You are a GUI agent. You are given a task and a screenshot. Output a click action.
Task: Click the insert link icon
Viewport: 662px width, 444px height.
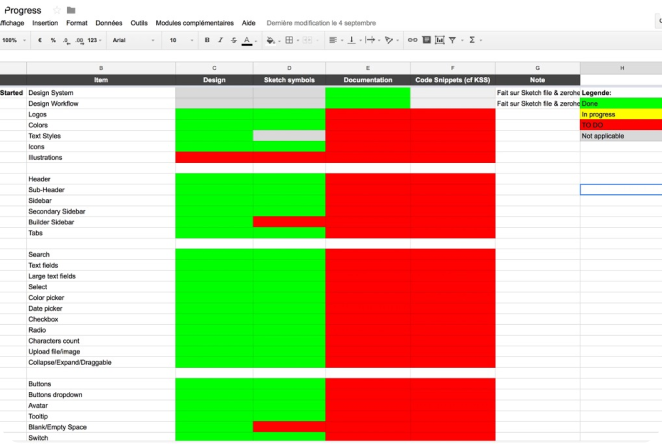pos(413,40)
